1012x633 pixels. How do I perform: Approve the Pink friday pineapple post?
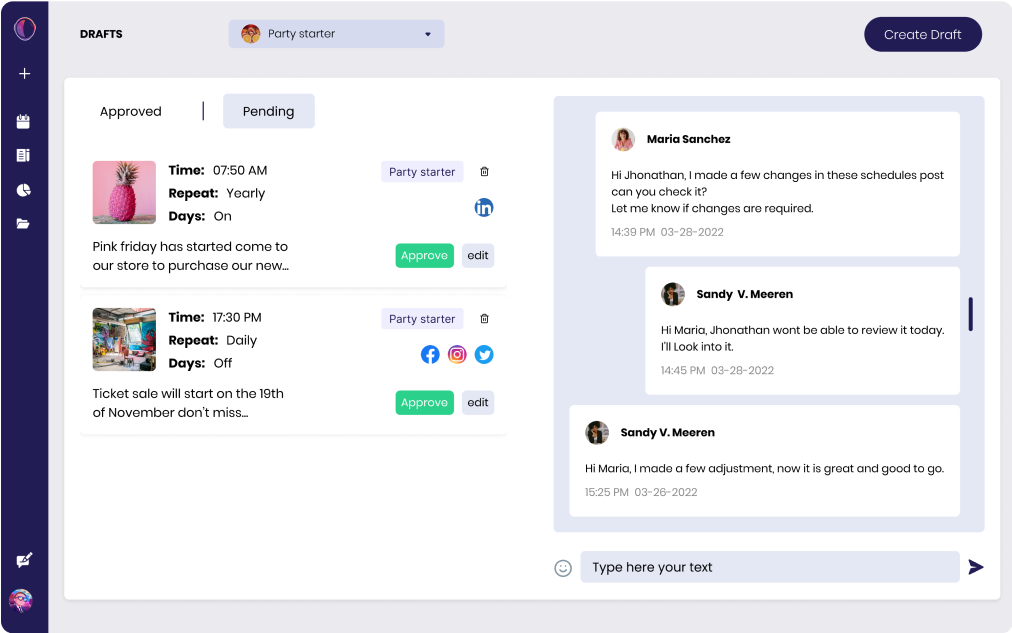click(424, 256)
